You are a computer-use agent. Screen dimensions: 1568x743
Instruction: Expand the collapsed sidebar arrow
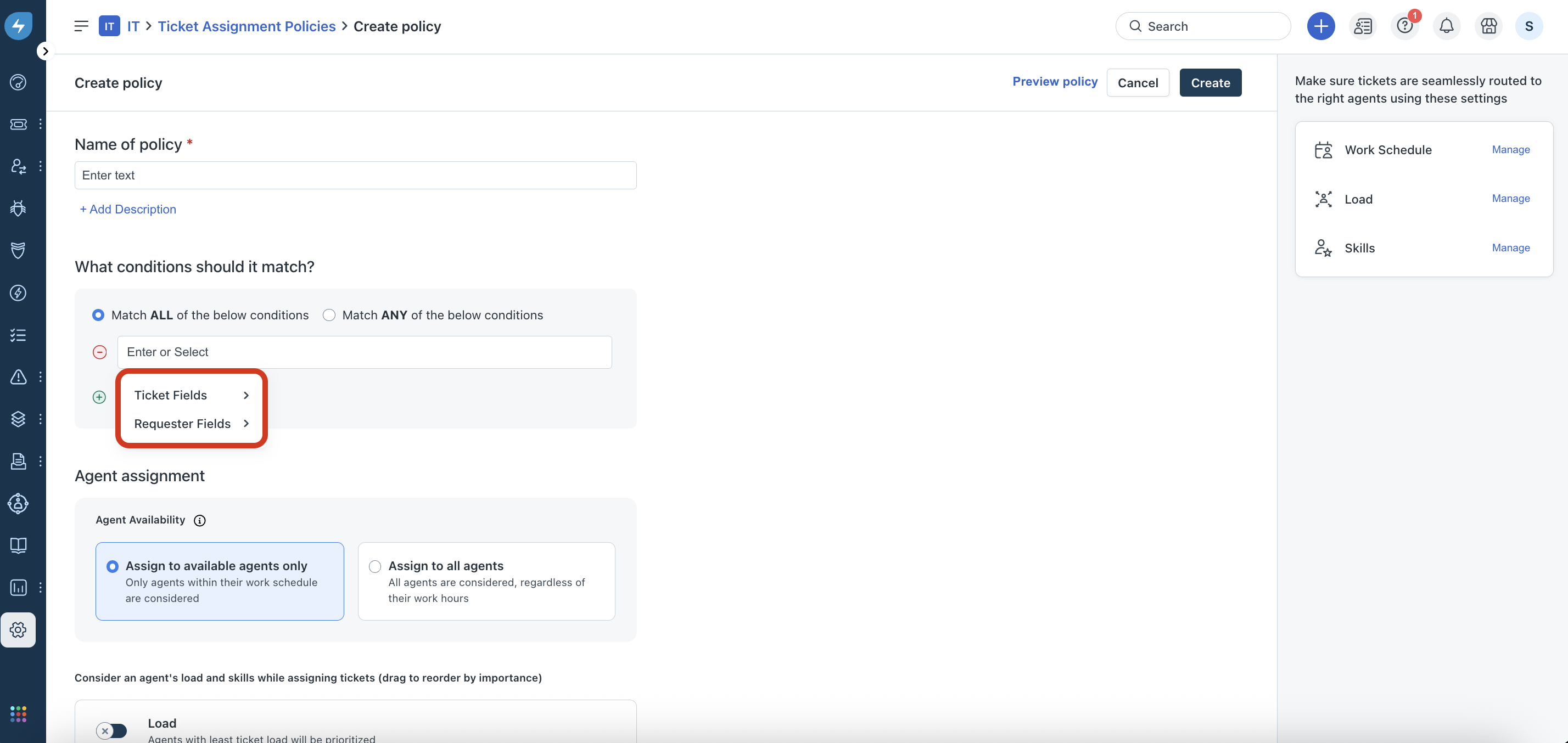point(45,51)
